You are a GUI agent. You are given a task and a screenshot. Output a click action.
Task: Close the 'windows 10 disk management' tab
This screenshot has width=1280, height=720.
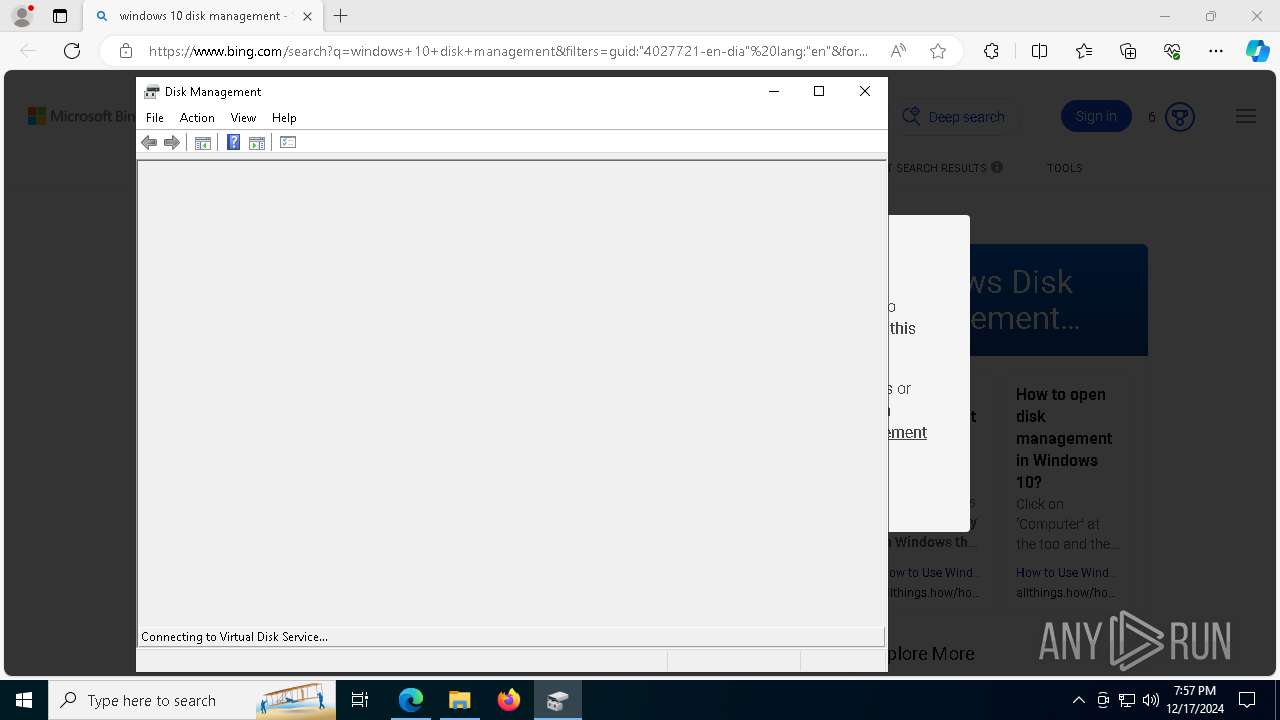tap(307, 16)
